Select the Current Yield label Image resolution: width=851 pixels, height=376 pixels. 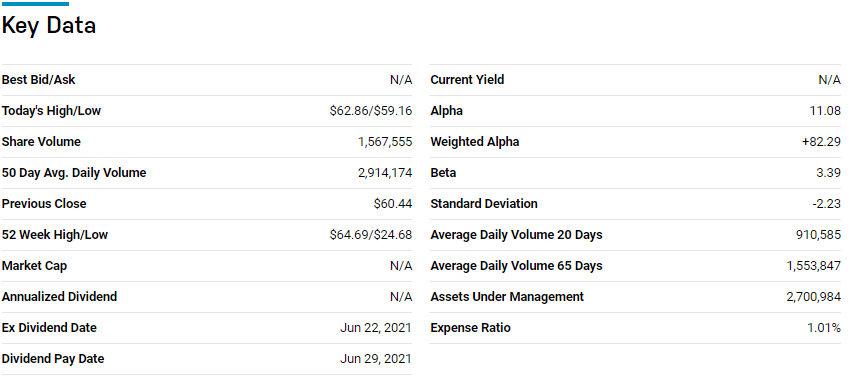tap(467, 80)
